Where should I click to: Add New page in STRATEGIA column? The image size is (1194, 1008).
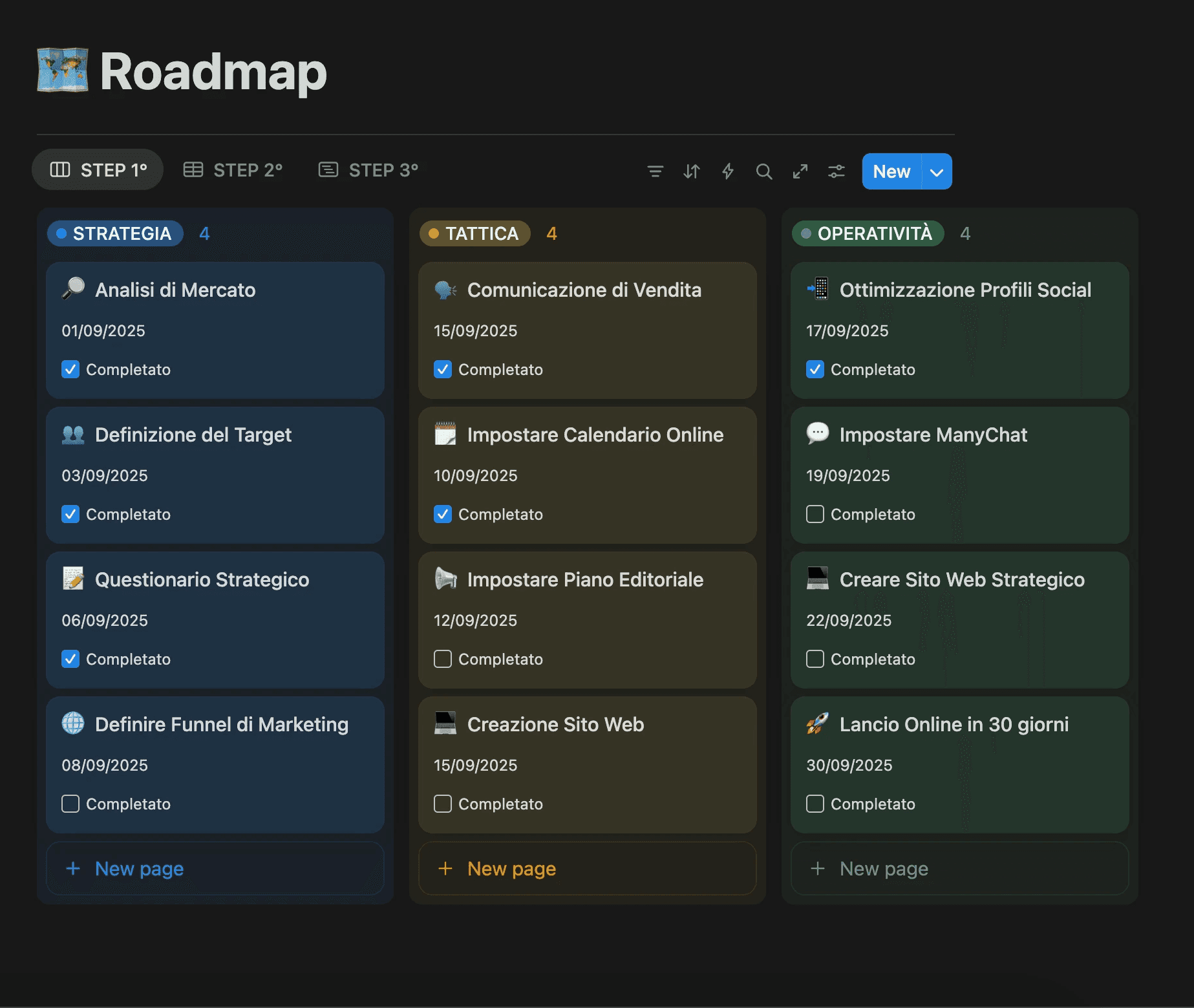pyautogui.click(x=215, y=868)
